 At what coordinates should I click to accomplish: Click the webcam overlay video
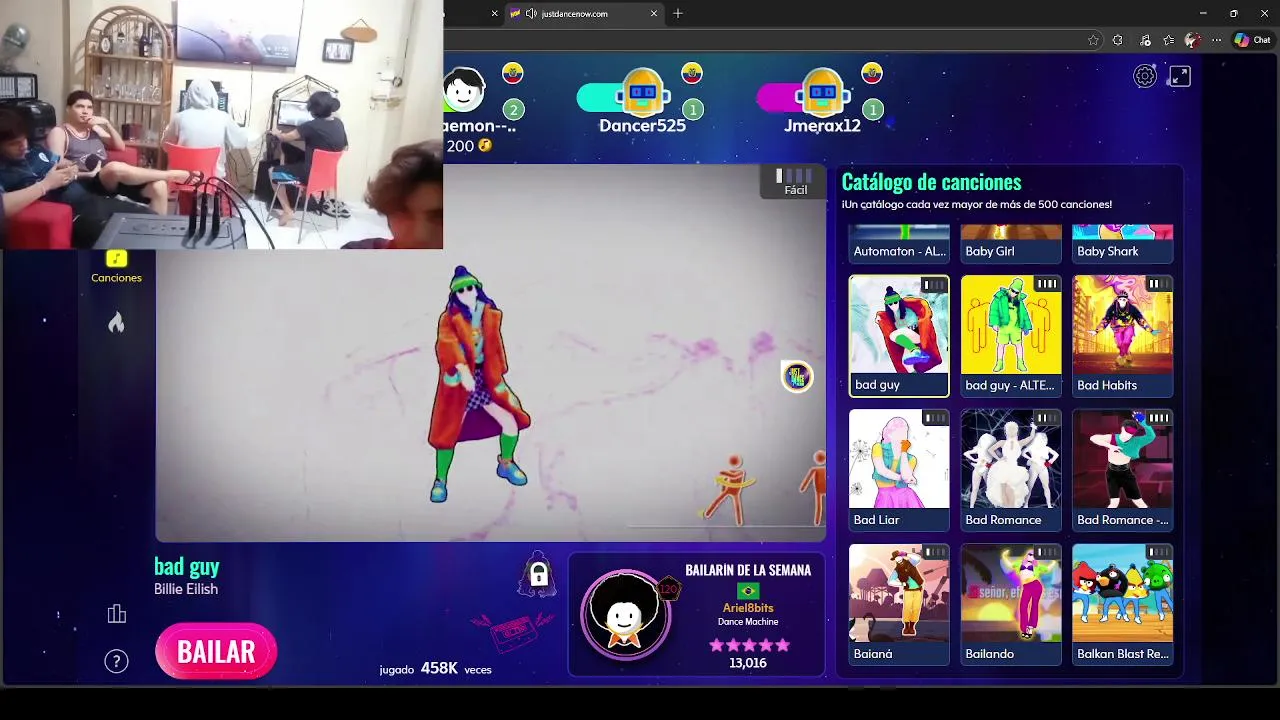point(221,124)
